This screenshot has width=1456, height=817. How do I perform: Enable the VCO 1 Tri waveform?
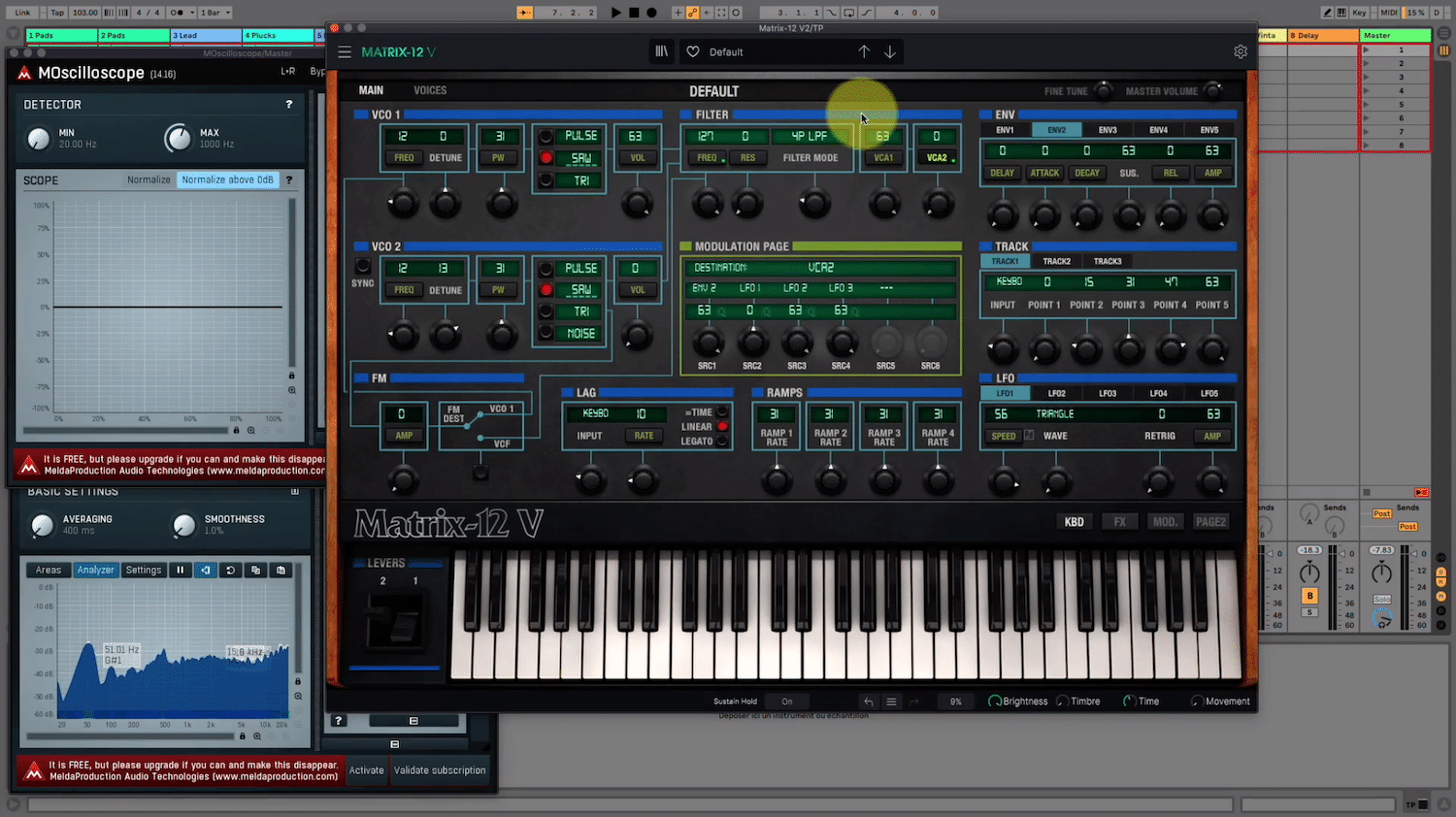tap(546, 180)
